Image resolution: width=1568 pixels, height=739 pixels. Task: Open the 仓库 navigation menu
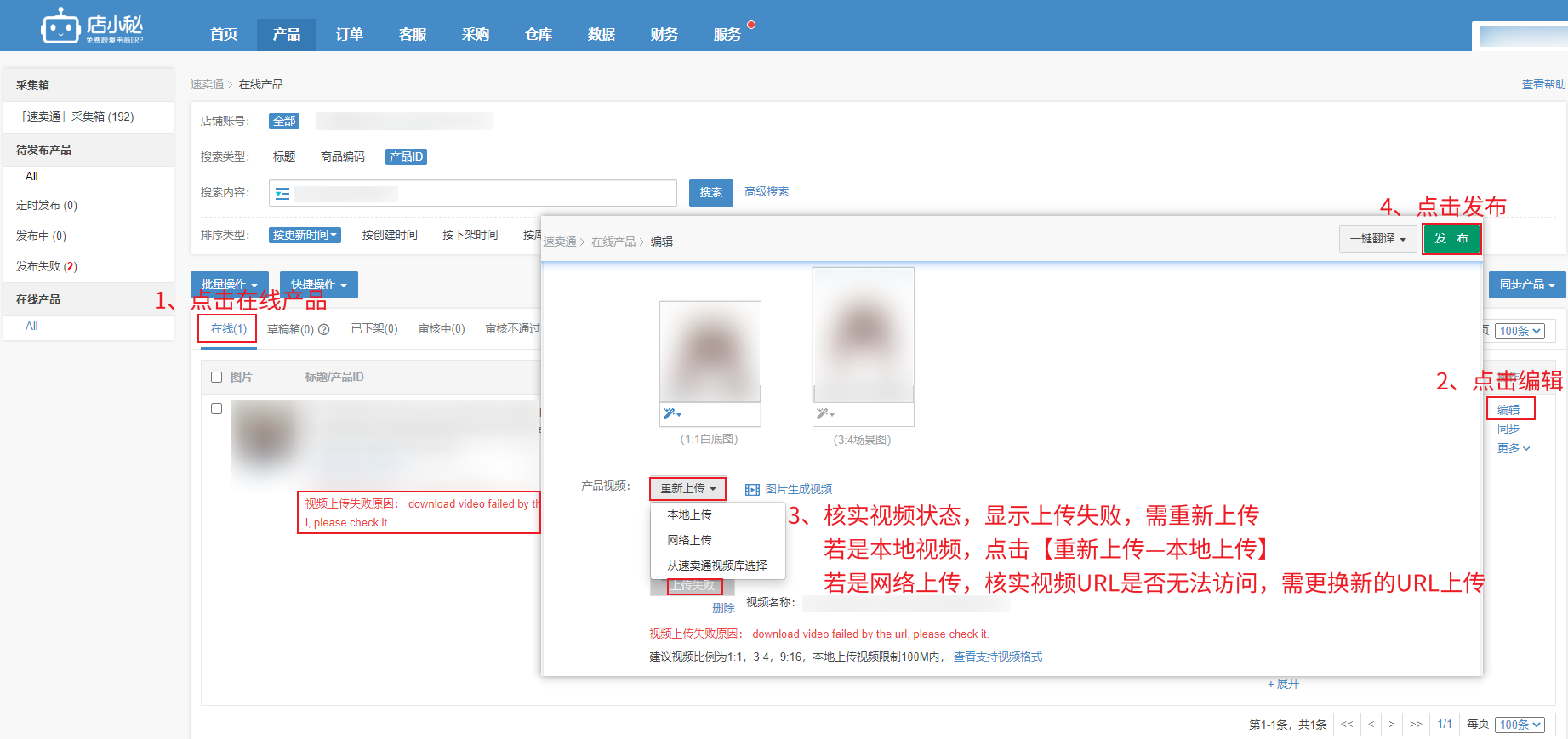(x=539, y=34)
